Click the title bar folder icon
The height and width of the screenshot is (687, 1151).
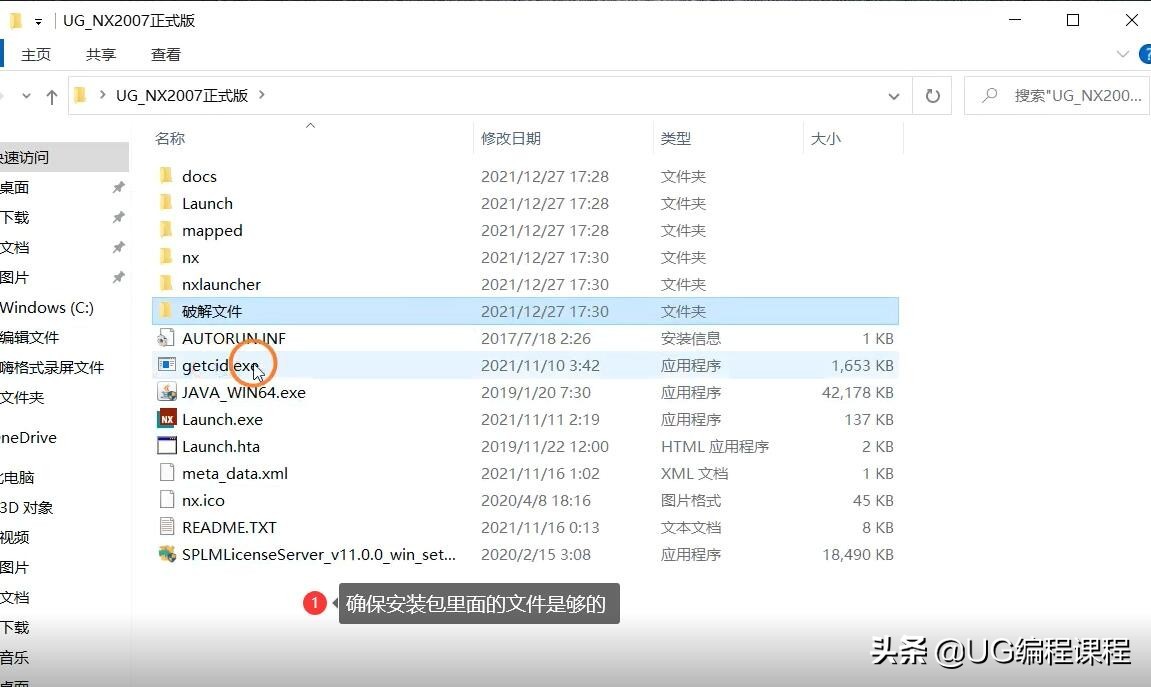[15, 21]
